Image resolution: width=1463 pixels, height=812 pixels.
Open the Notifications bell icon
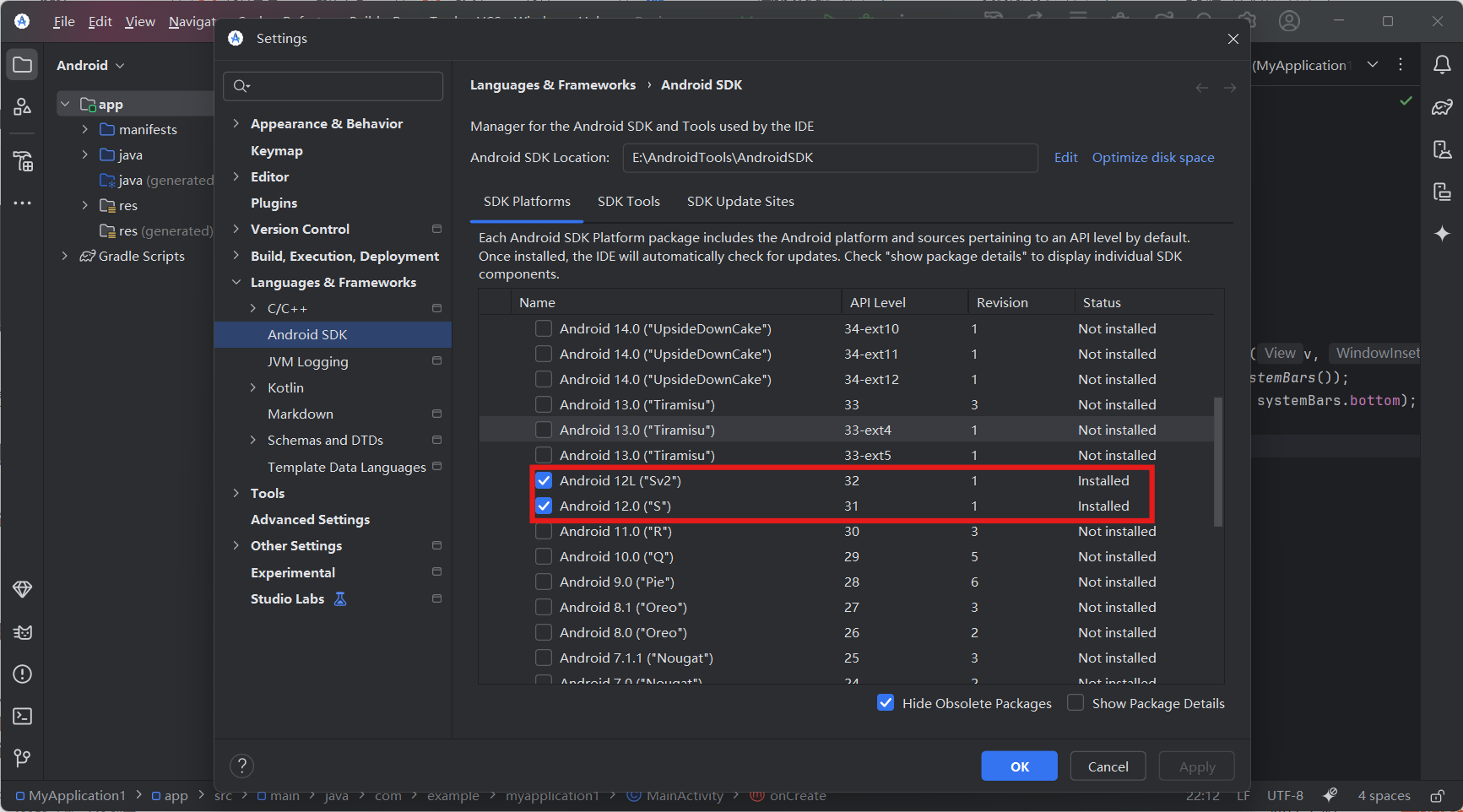1442,65
